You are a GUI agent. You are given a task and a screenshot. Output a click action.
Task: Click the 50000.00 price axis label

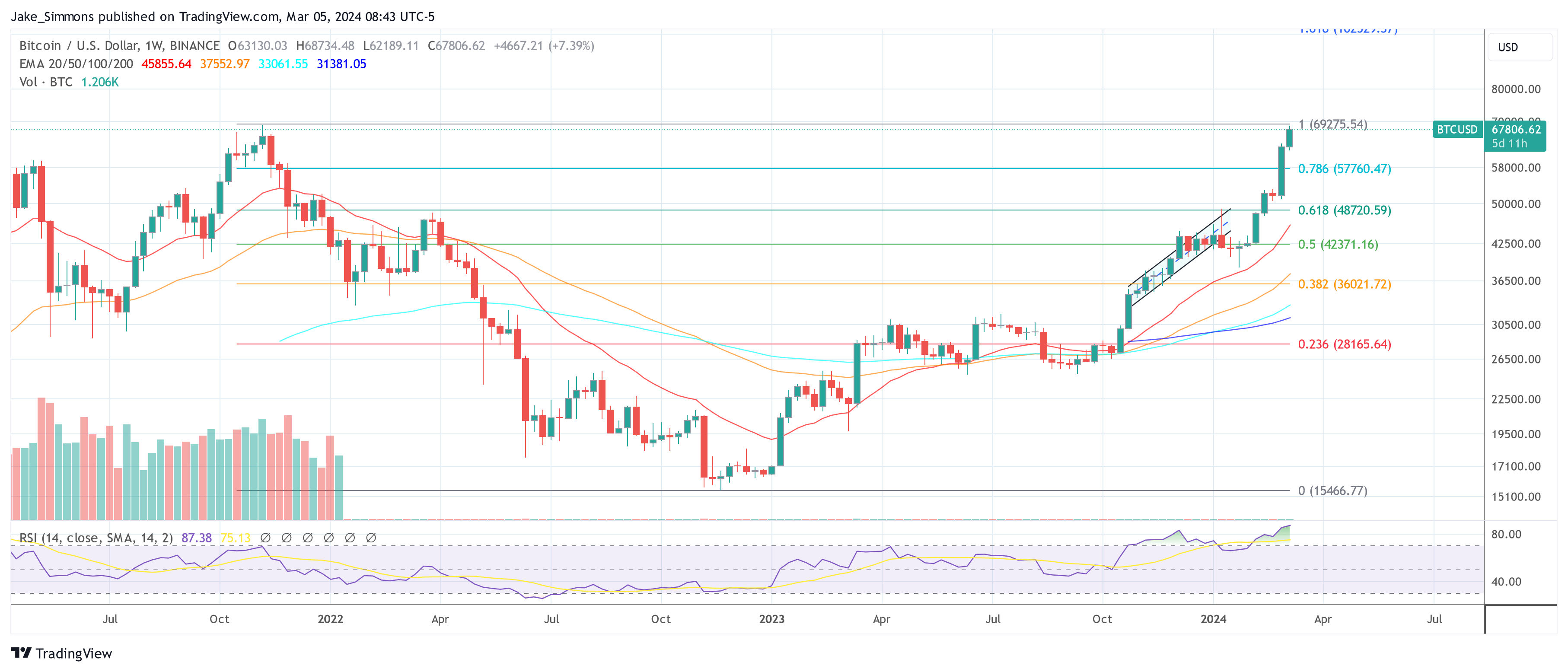(1516, 204)
